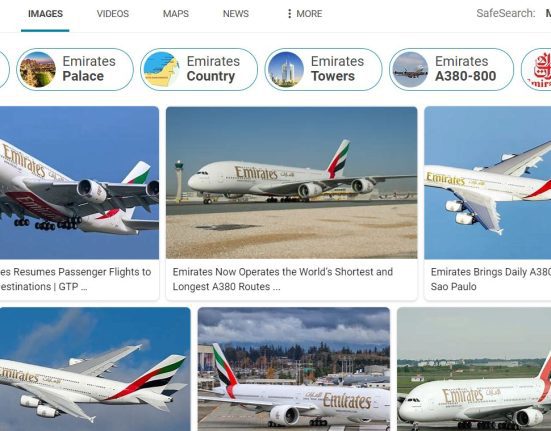View the A380 takeoff image with landing gear
The width and height of the screenshot is (551, 431).
point(79,183)
